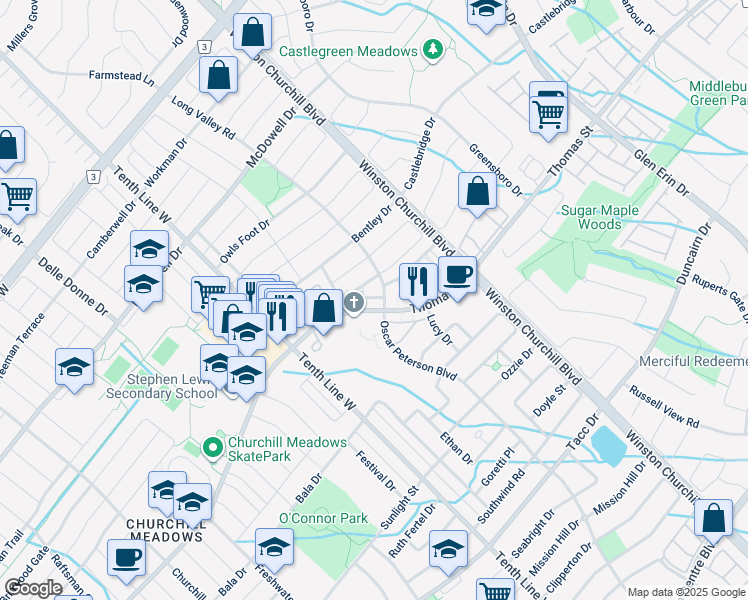Click the Goretti Pl label
The height and width of the screenshot is (600, 748).
498,466
